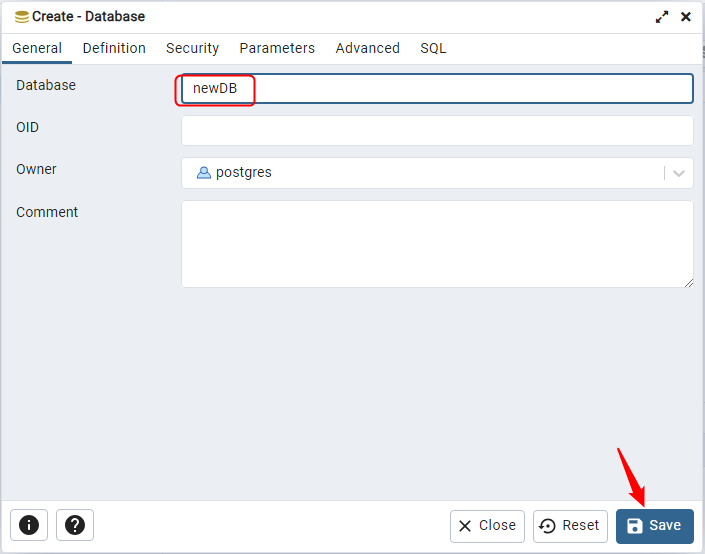Open the Owner combo box showing postgres

(x=437, y=173)
